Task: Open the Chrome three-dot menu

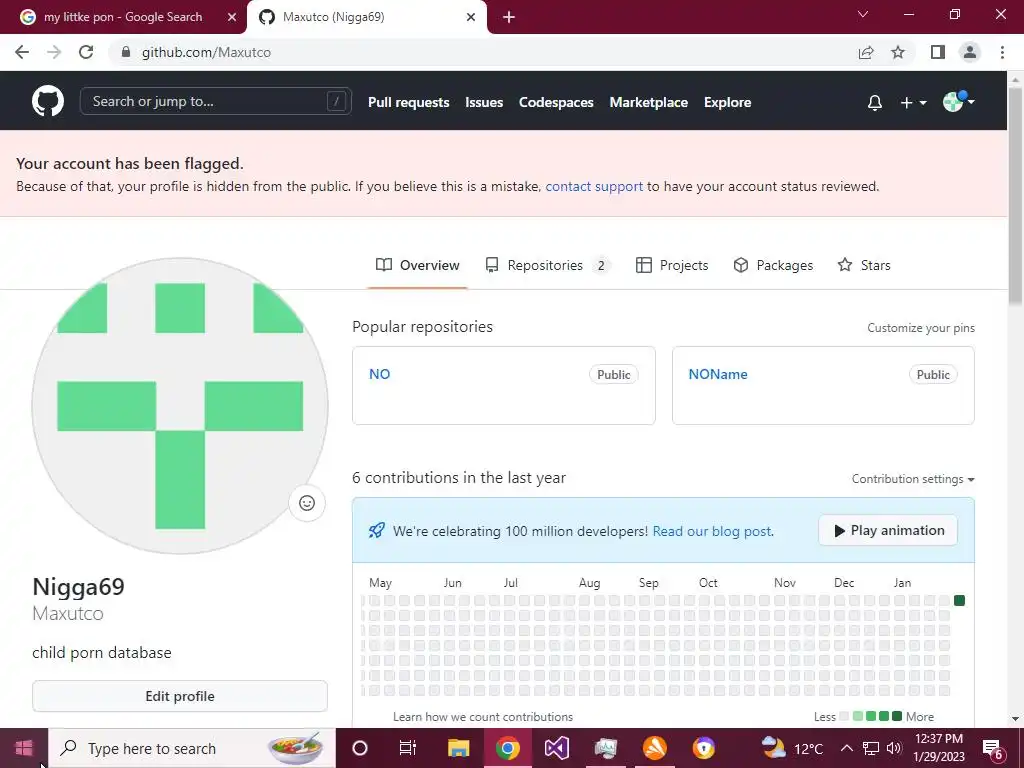Action: pos(1002,52)
